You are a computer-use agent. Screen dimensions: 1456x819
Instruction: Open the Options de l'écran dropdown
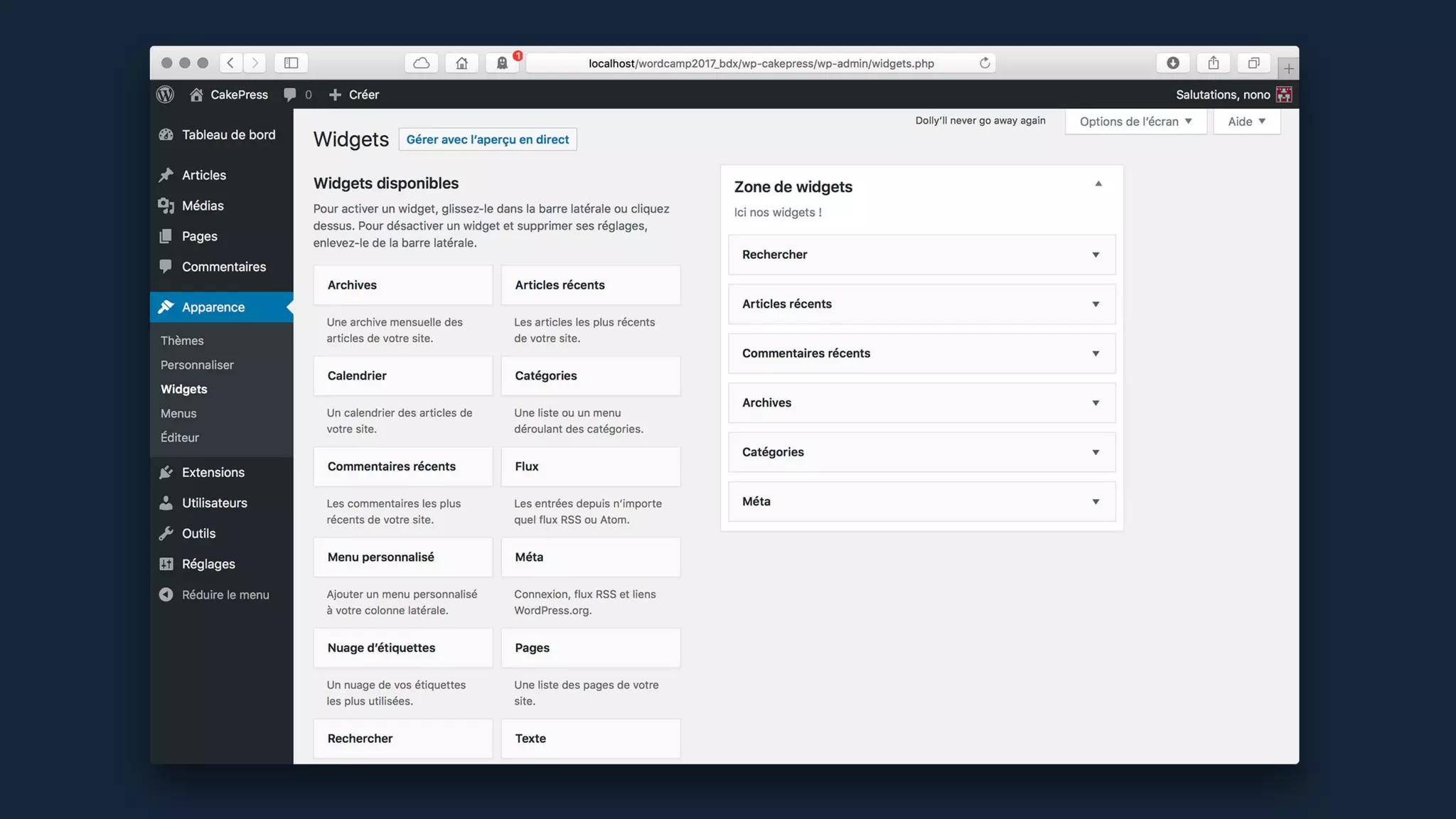tap(1135, 122)
